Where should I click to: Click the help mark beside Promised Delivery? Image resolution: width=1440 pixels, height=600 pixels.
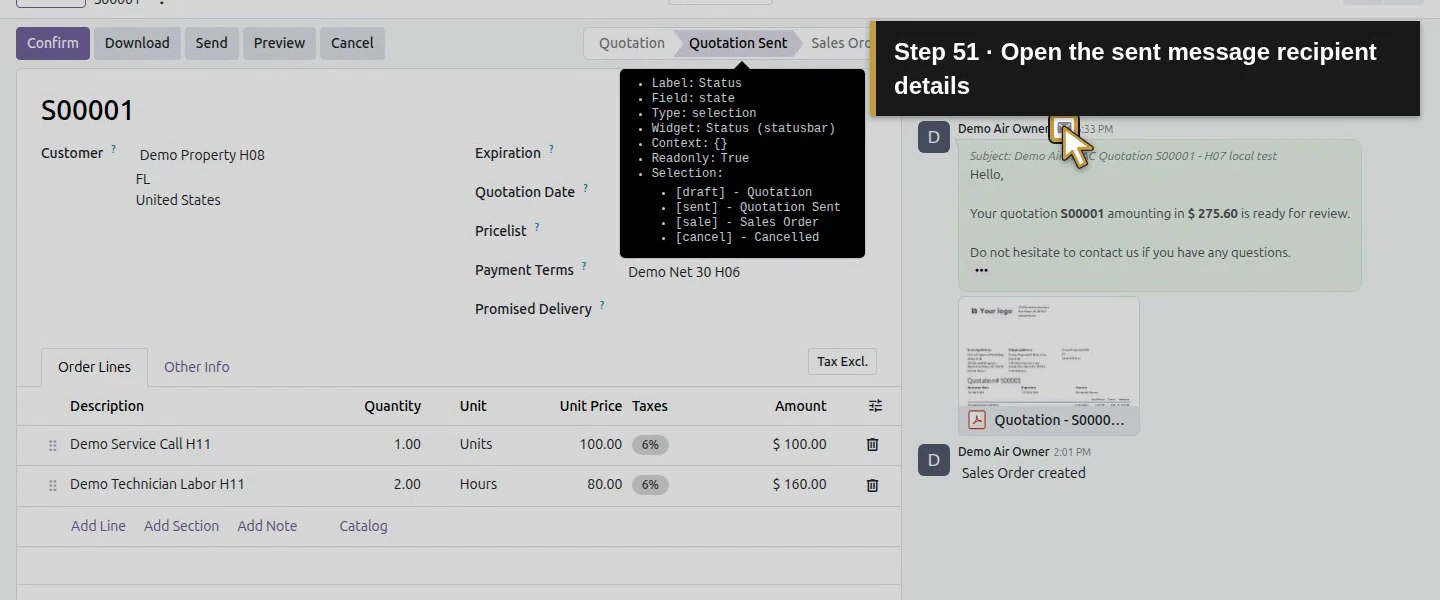(x=602, y=305)
